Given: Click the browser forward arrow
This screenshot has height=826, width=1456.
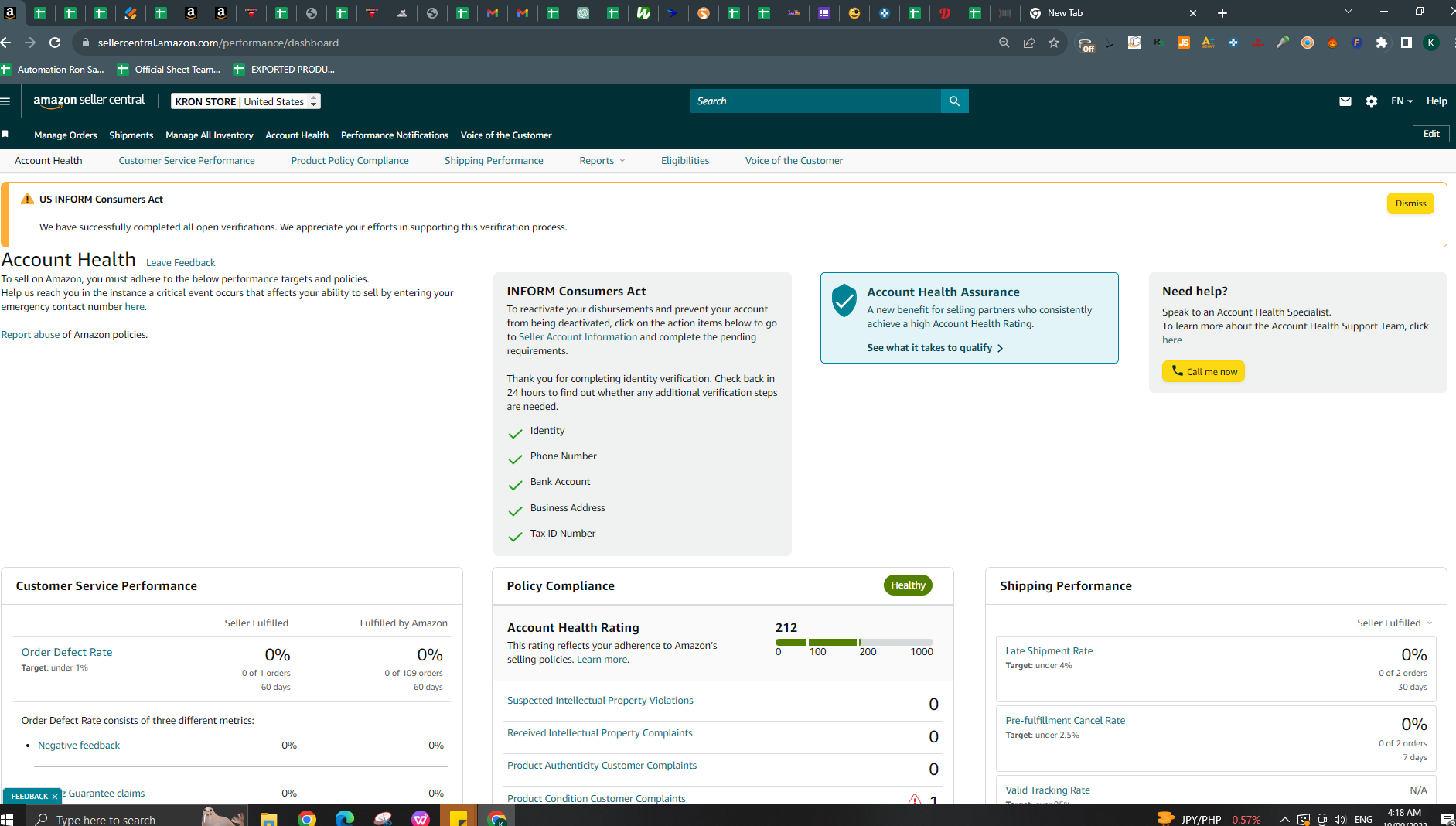Looking at the screenshot, I should tap(30, 43).
